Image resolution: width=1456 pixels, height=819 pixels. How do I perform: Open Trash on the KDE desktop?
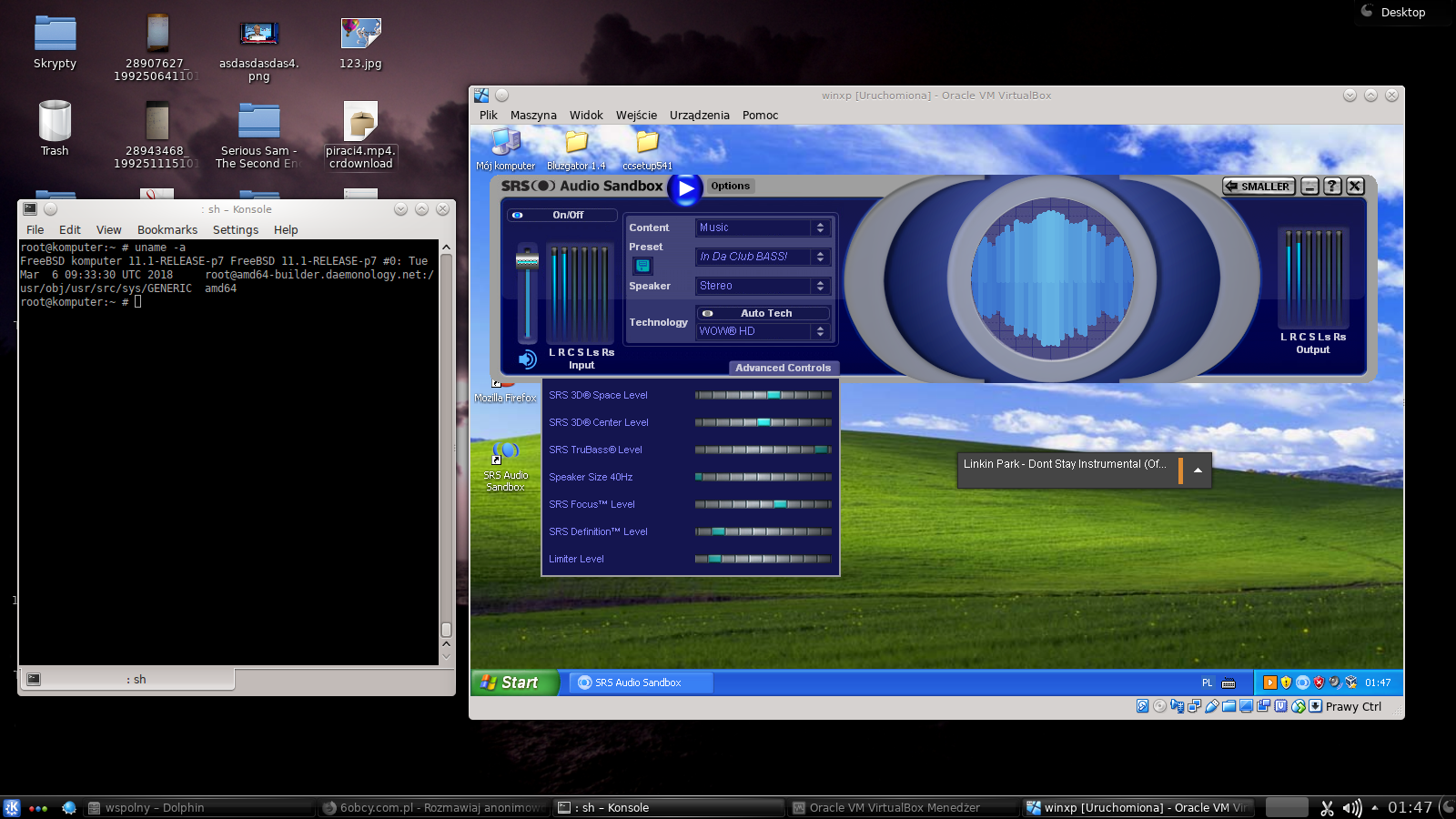pyautogui.click(x=55, y=128)
